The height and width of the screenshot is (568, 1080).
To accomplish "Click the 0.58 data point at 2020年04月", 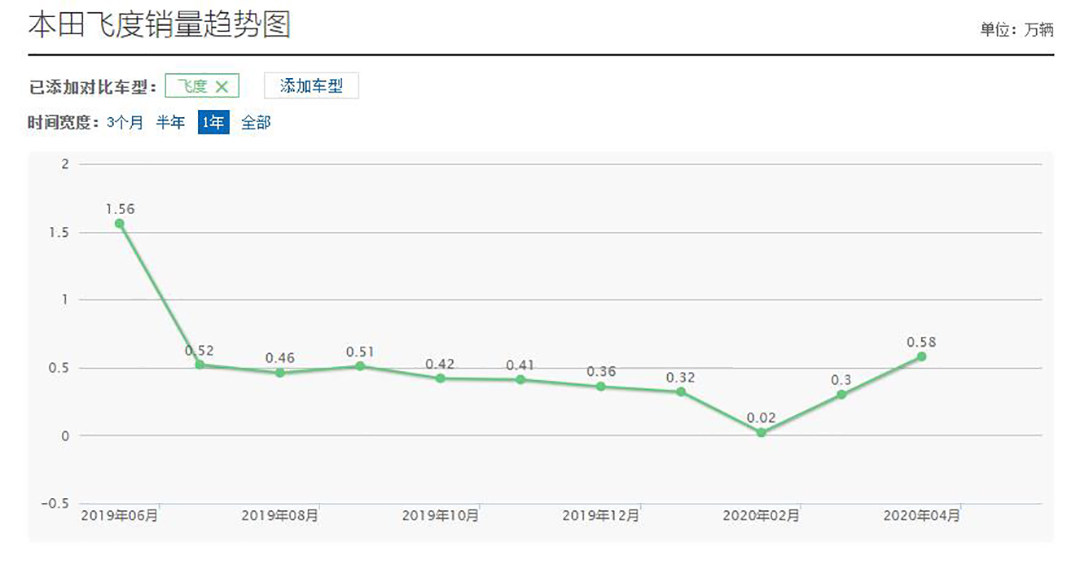I will (x=921, y=356).
